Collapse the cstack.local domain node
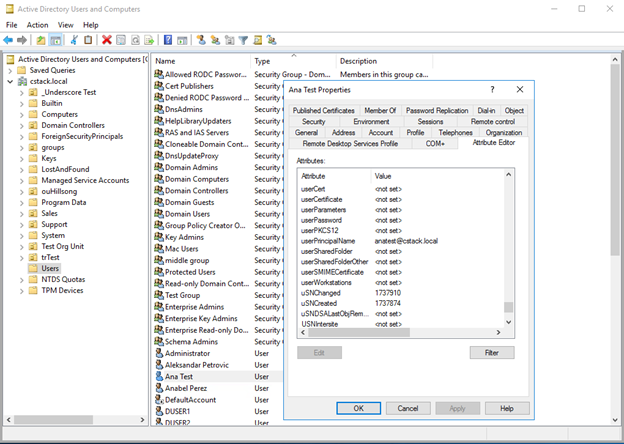Viewport: 624px width, 444px height. pos(10,82)
